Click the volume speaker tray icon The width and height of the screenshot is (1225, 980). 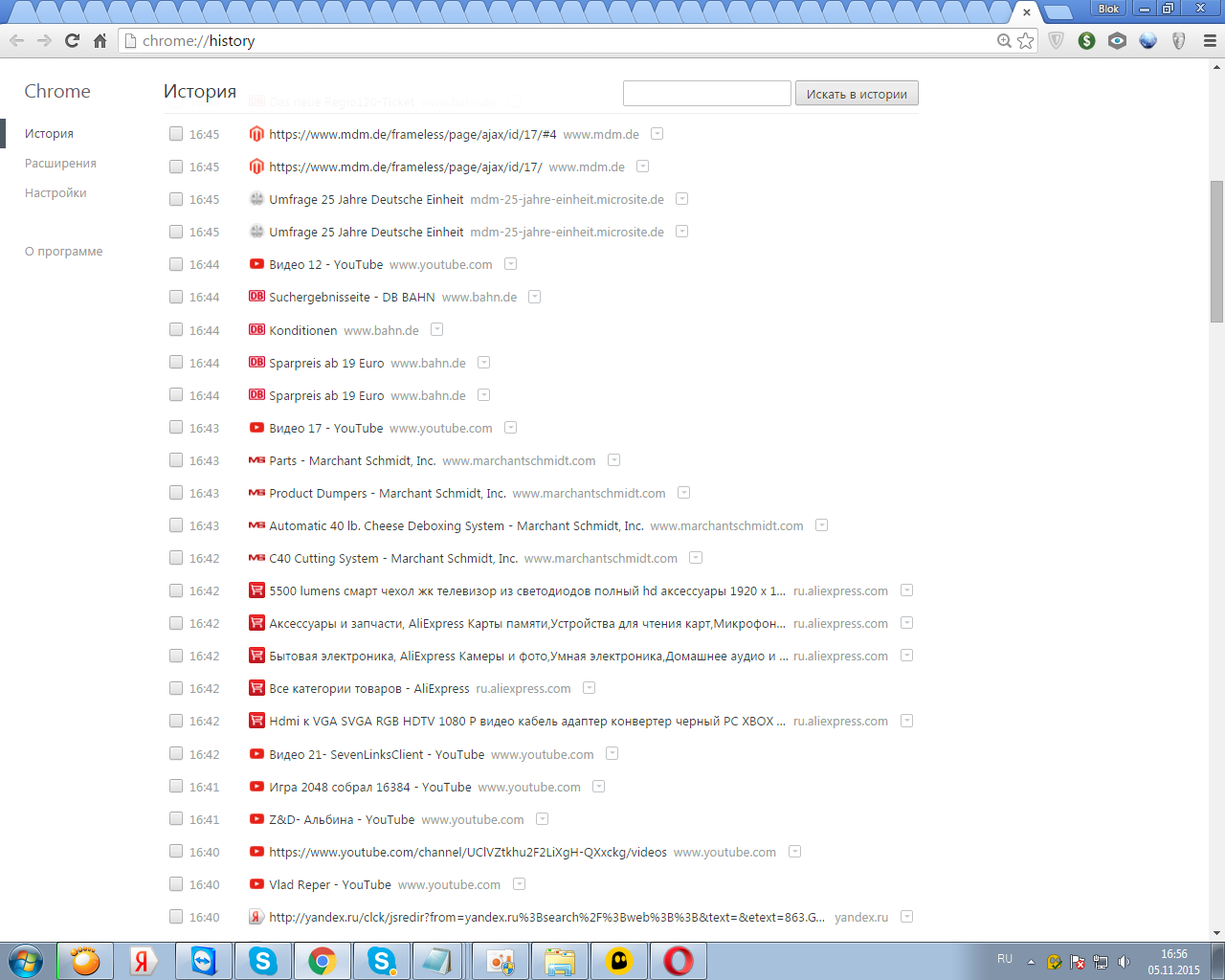[x=1124, y=962]
